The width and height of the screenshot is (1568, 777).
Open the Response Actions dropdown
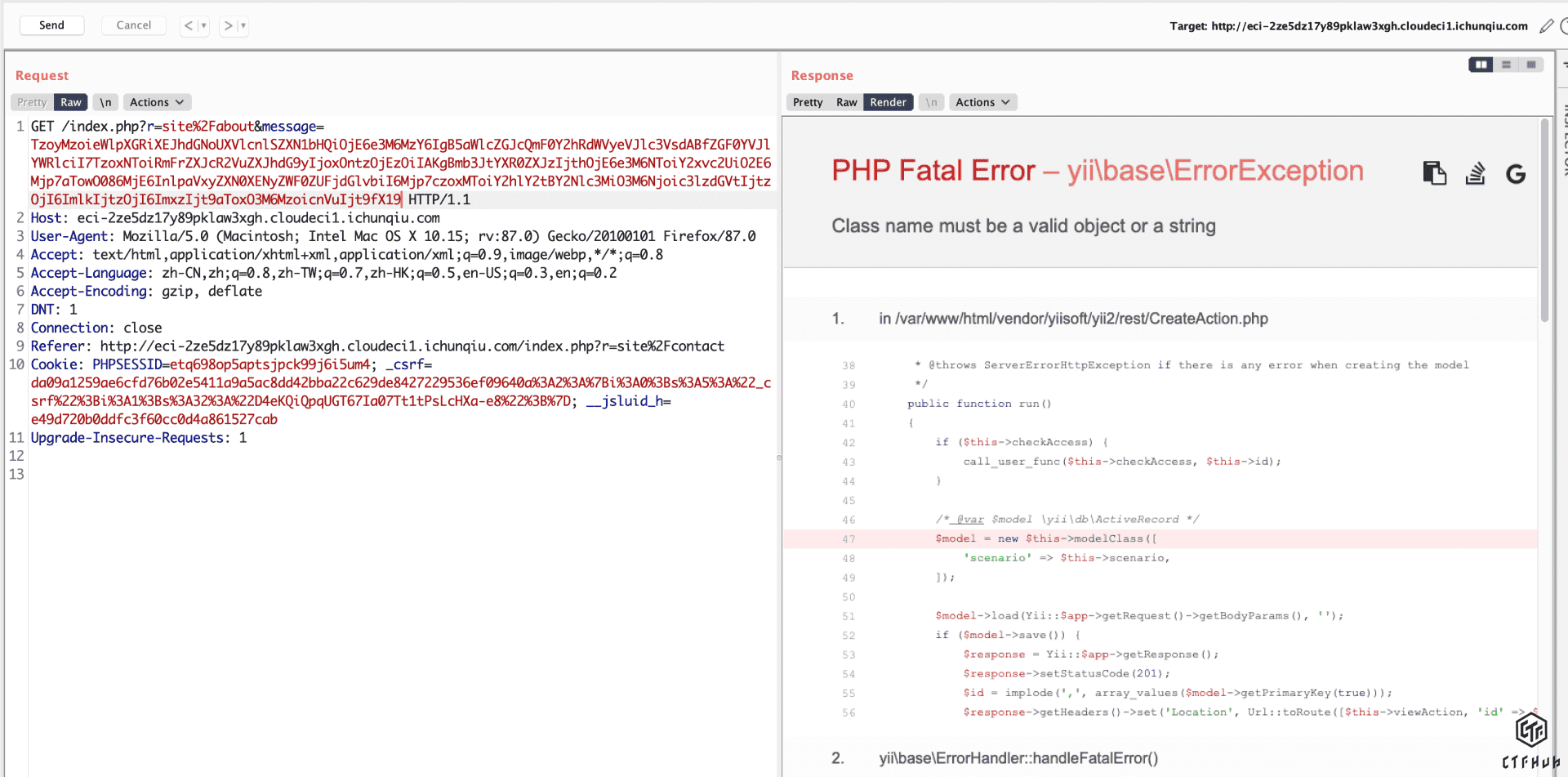(x=982, y=102)
